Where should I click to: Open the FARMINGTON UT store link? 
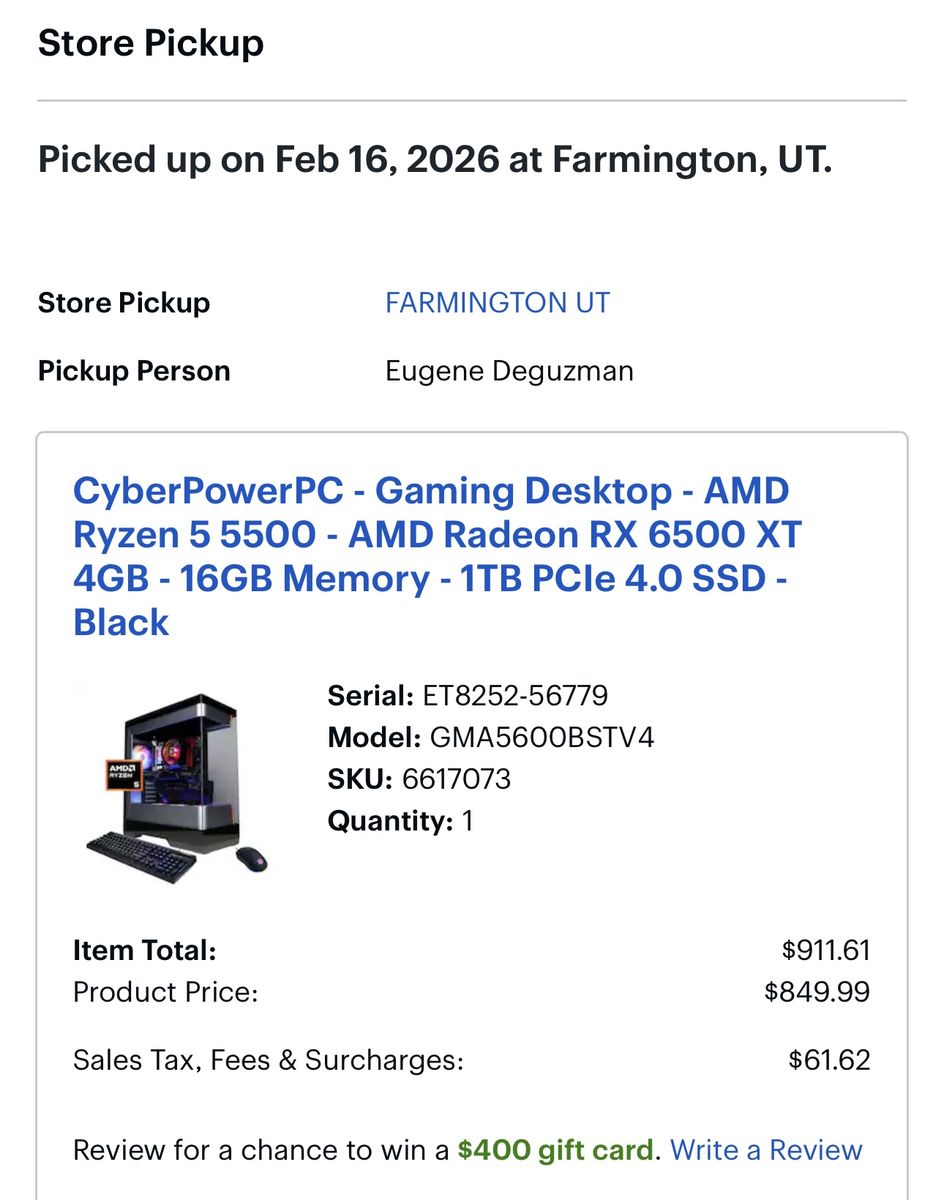click(x=497, y=303)
